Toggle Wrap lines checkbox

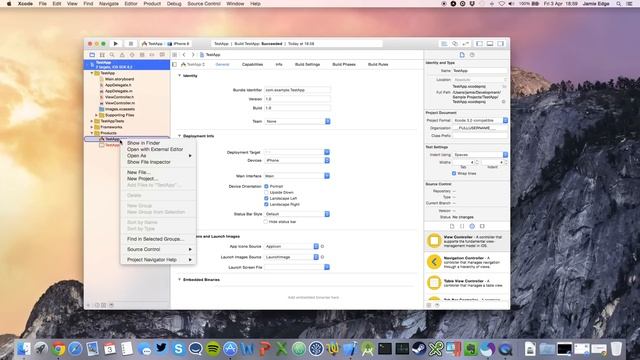point(454,173)
